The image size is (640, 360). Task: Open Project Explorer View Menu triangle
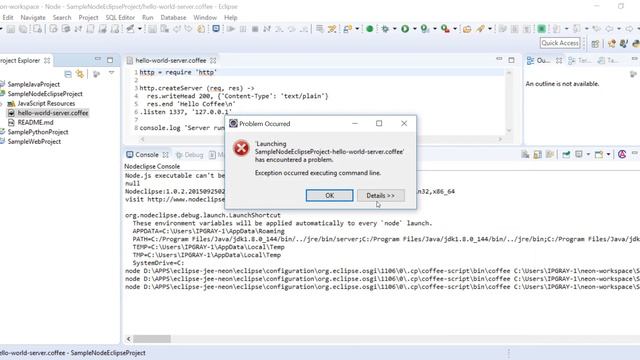[x=111, y=73]
